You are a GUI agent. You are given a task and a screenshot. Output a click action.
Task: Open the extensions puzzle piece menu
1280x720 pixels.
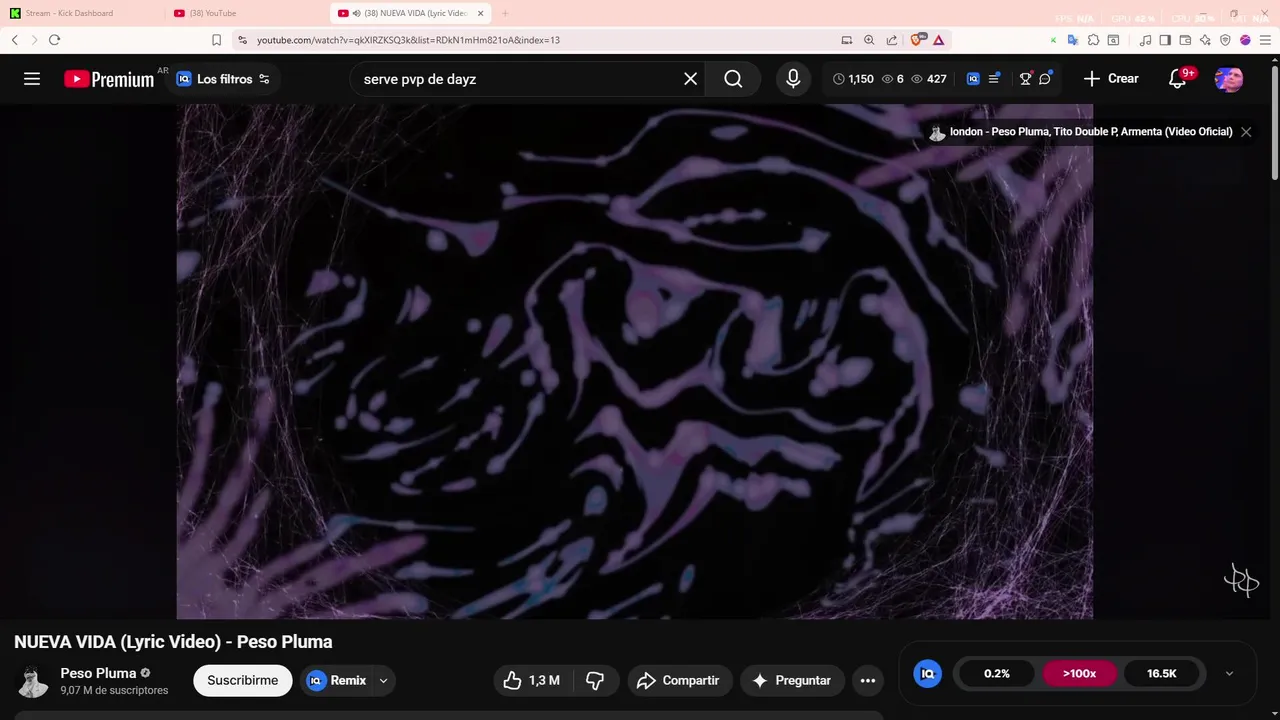pyautogui.click(x=1093, y=40)
